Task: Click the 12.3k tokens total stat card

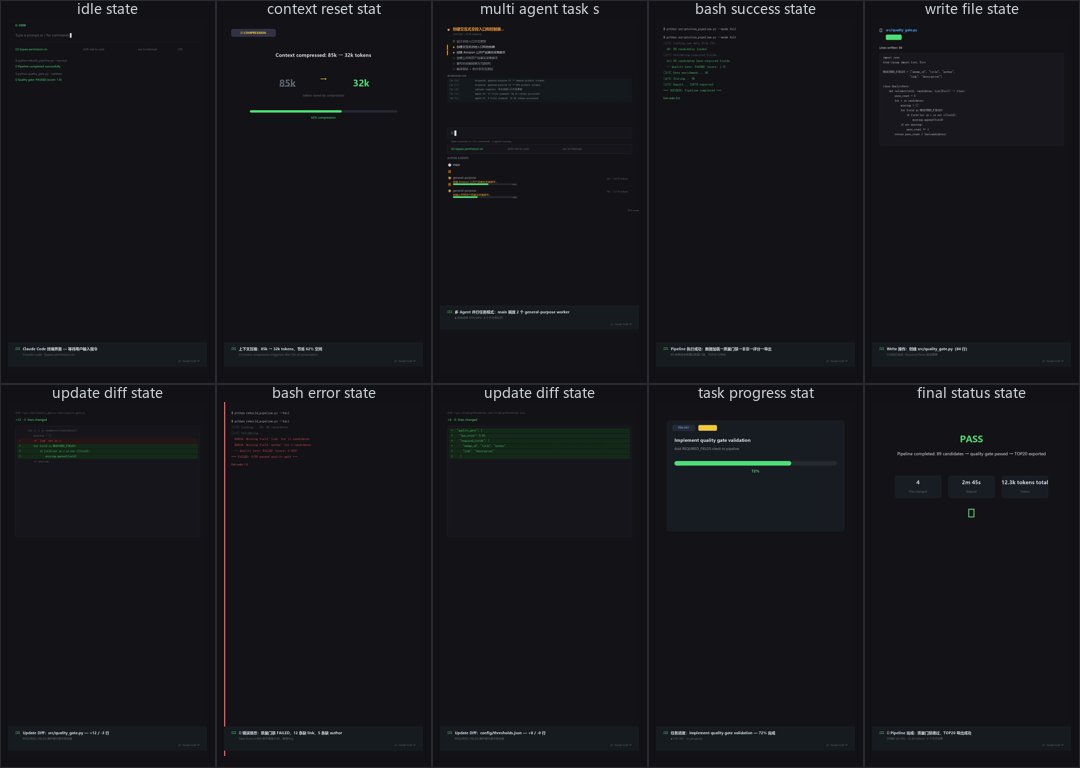Action: tap(1024, 486)
